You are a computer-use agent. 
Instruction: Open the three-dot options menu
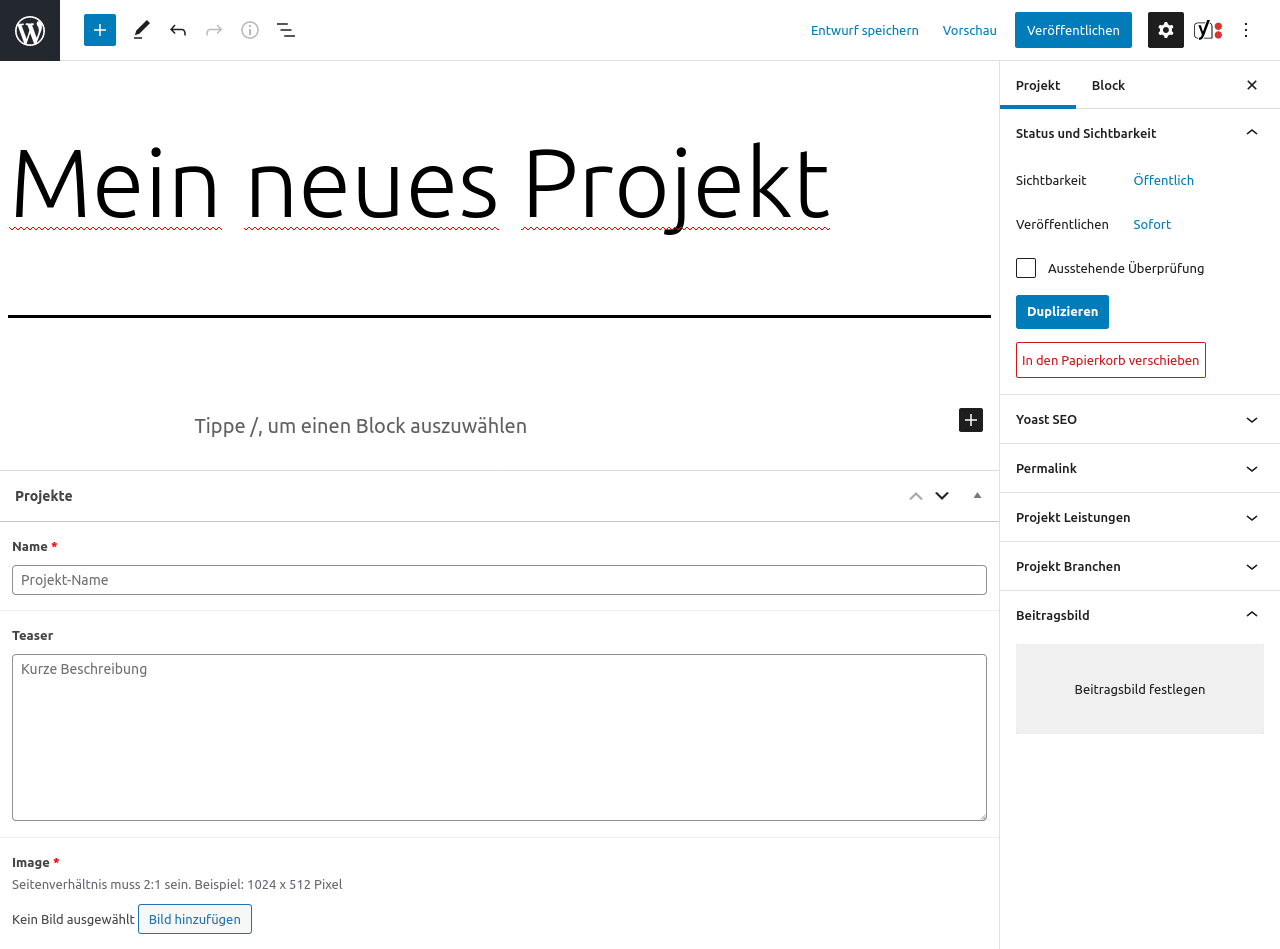pyautogui.click(x=1246, y=30)
